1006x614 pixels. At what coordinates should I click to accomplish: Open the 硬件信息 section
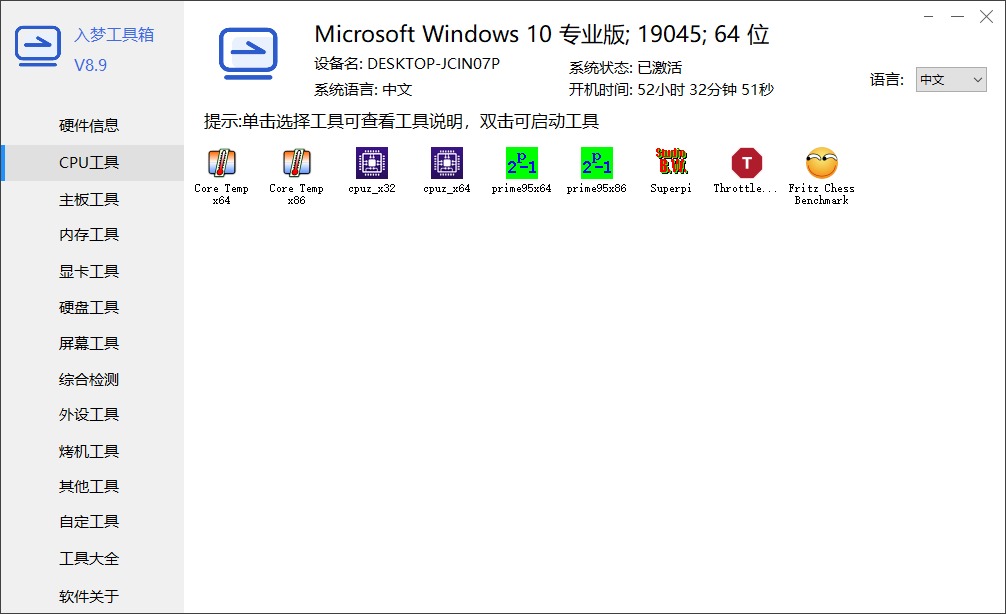coord(89,126)
